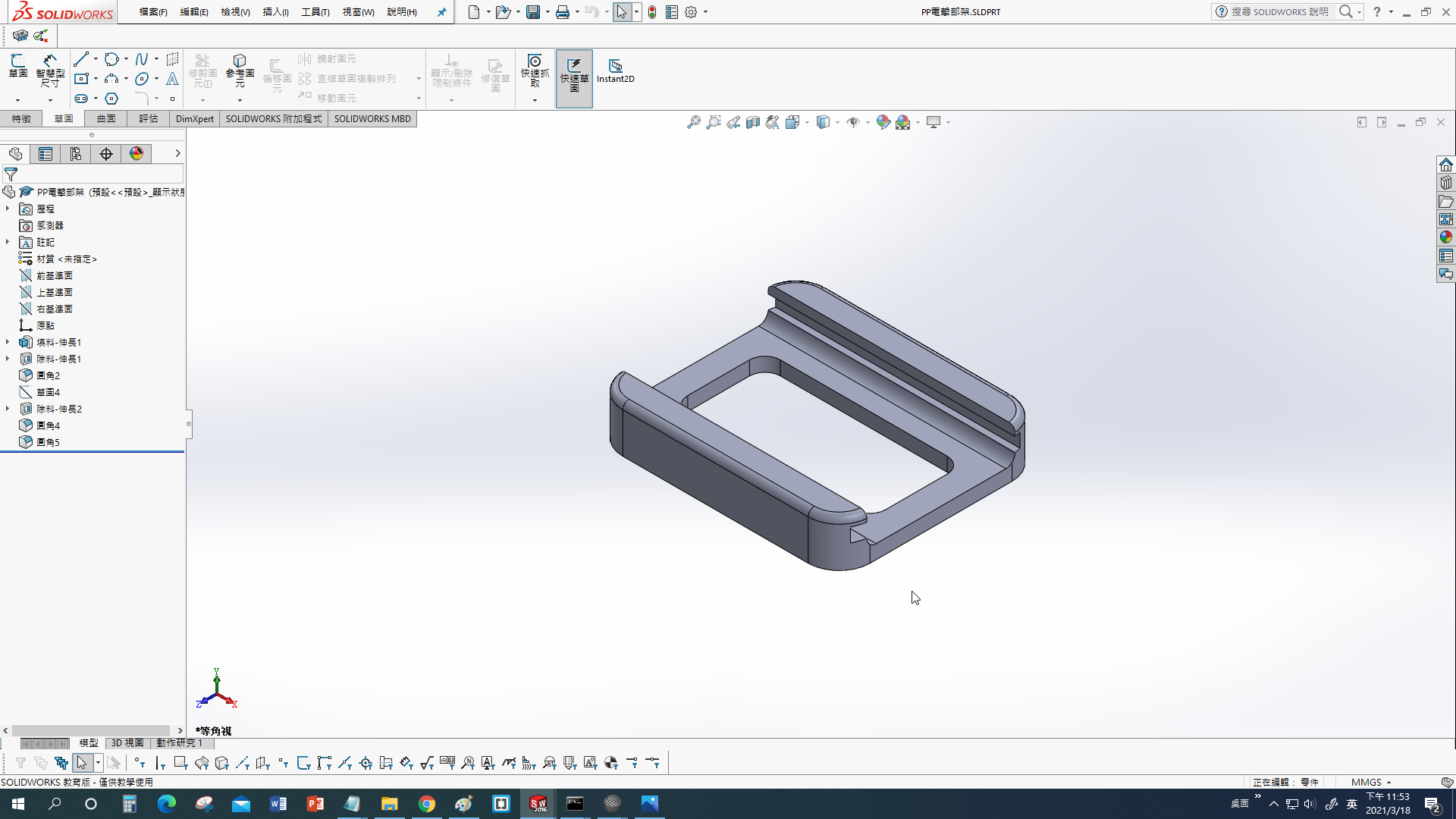Open the Display Style dropdown arrow
Viewport: 1456px width, 819px height.
point(837,122)
